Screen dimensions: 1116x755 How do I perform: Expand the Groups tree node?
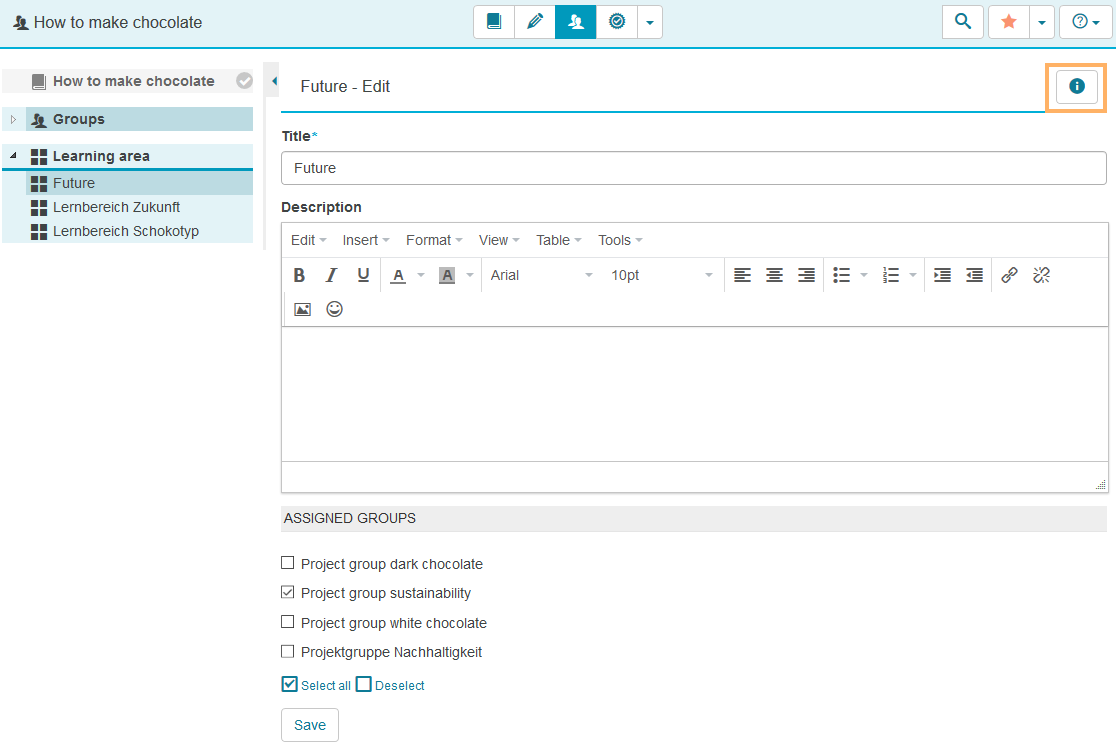click(x=13, y=120)
